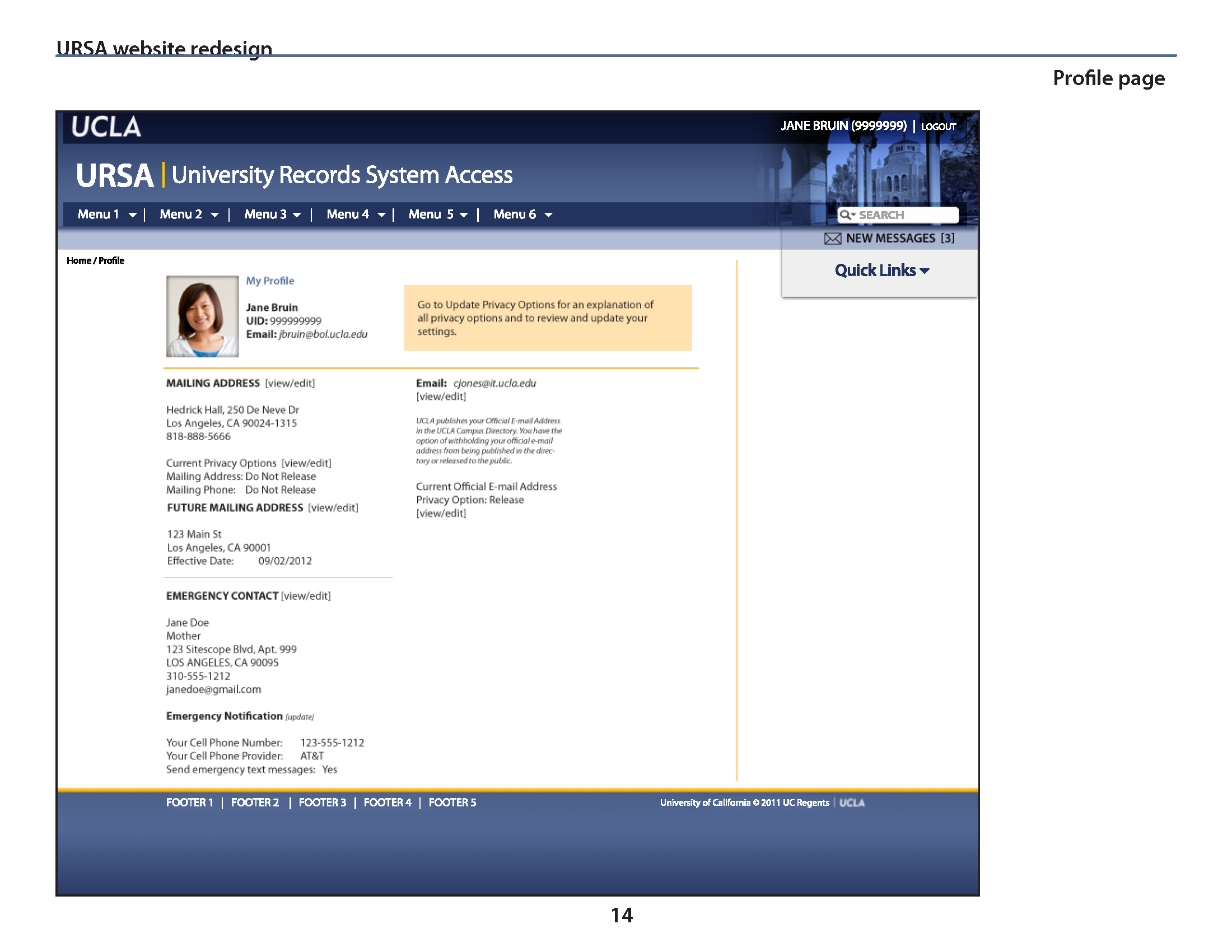Click view/edit next to FUTURE MAILING ADDRESS
Image resolution: width=1232 pixels, height=952 pixels.
(333, 507)
